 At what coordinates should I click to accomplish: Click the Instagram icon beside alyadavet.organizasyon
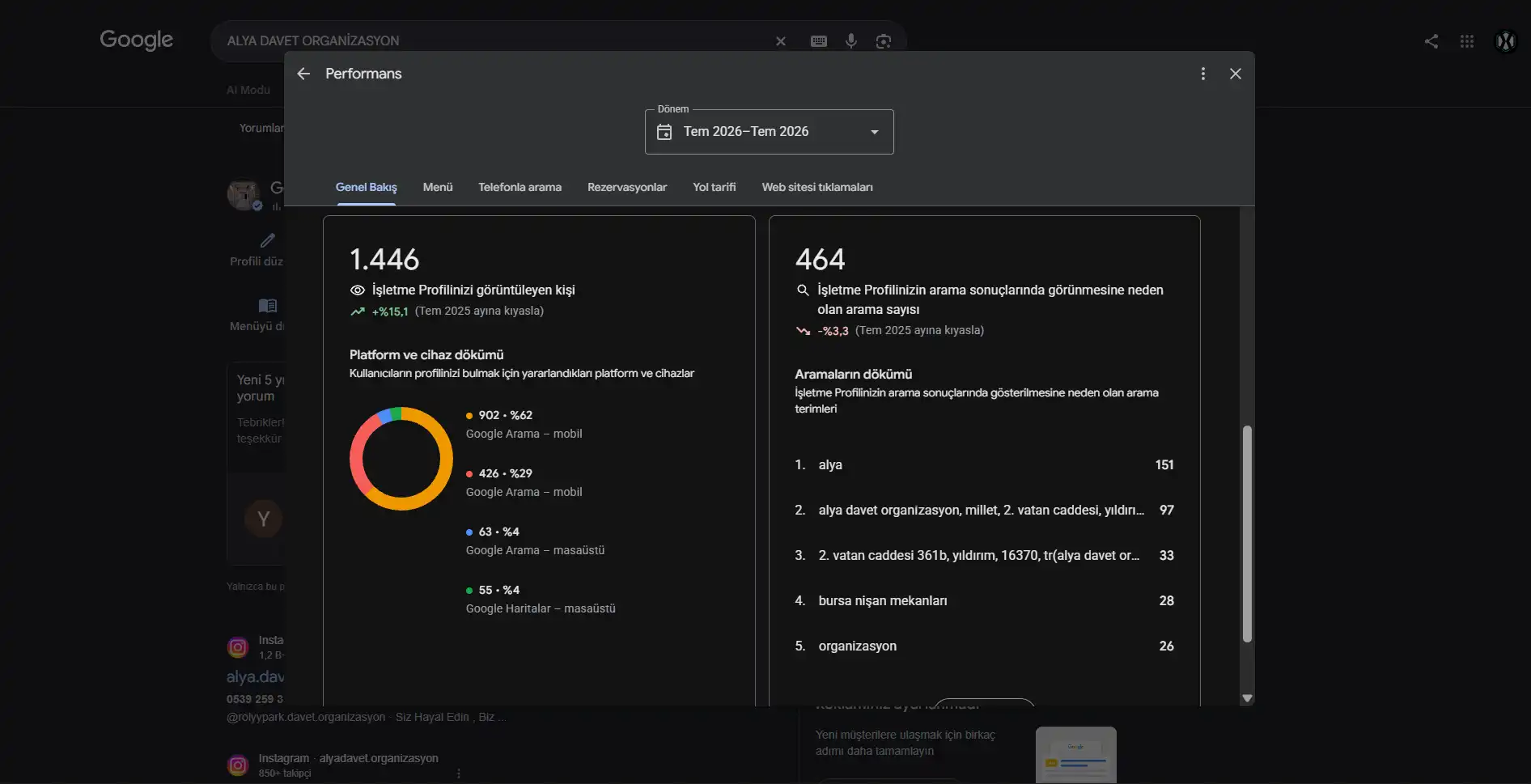238,765
